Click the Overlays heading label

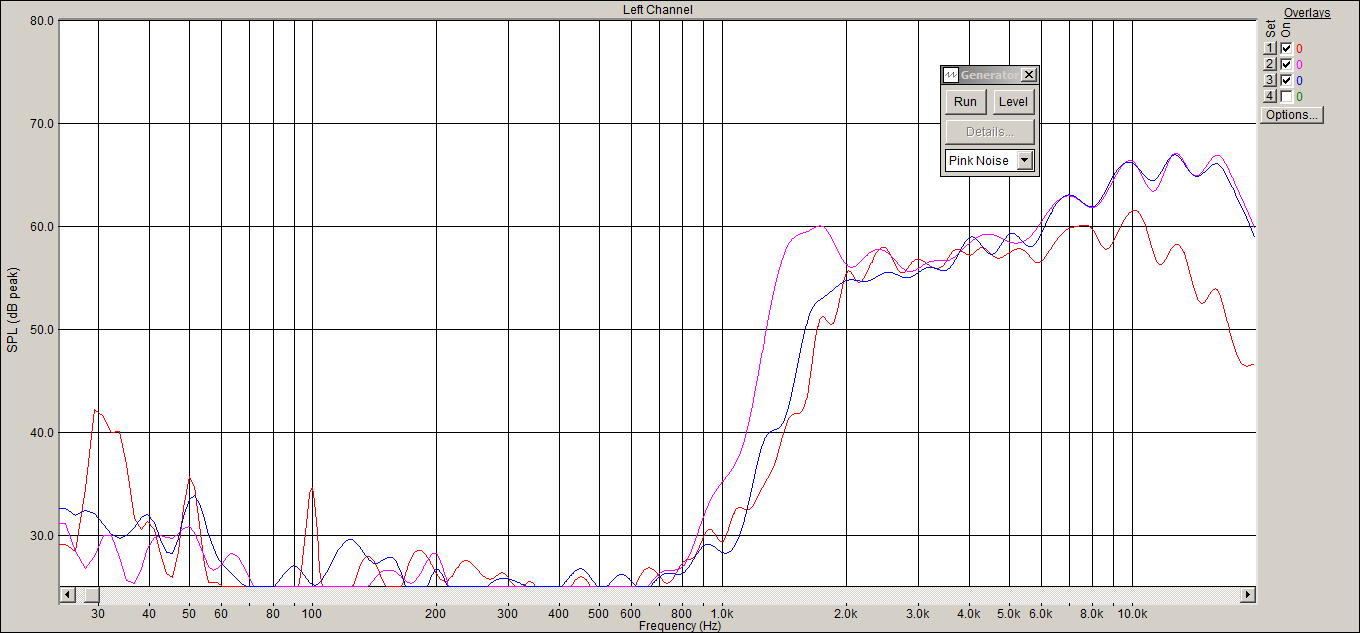pos(1307,13)
